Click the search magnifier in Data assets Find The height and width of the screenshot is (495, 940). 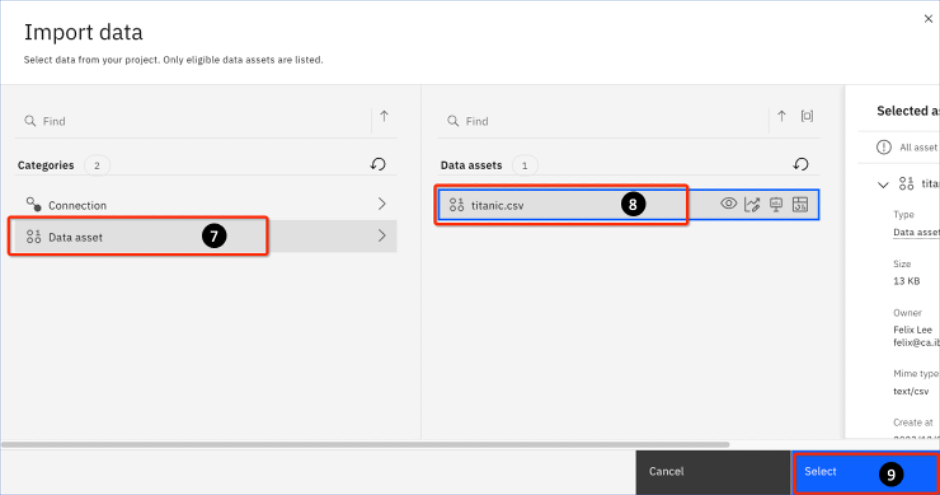[453, 121]
